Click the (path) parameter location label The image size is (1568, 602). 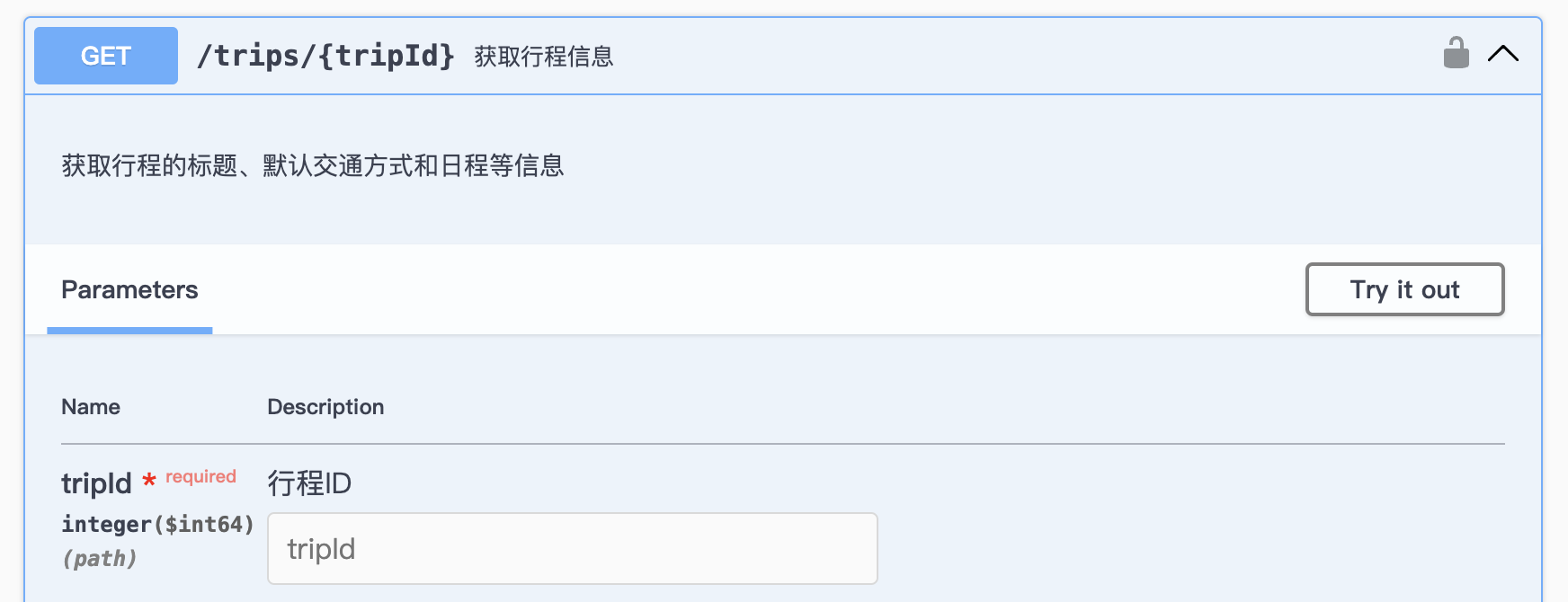[x=99, y=558]
